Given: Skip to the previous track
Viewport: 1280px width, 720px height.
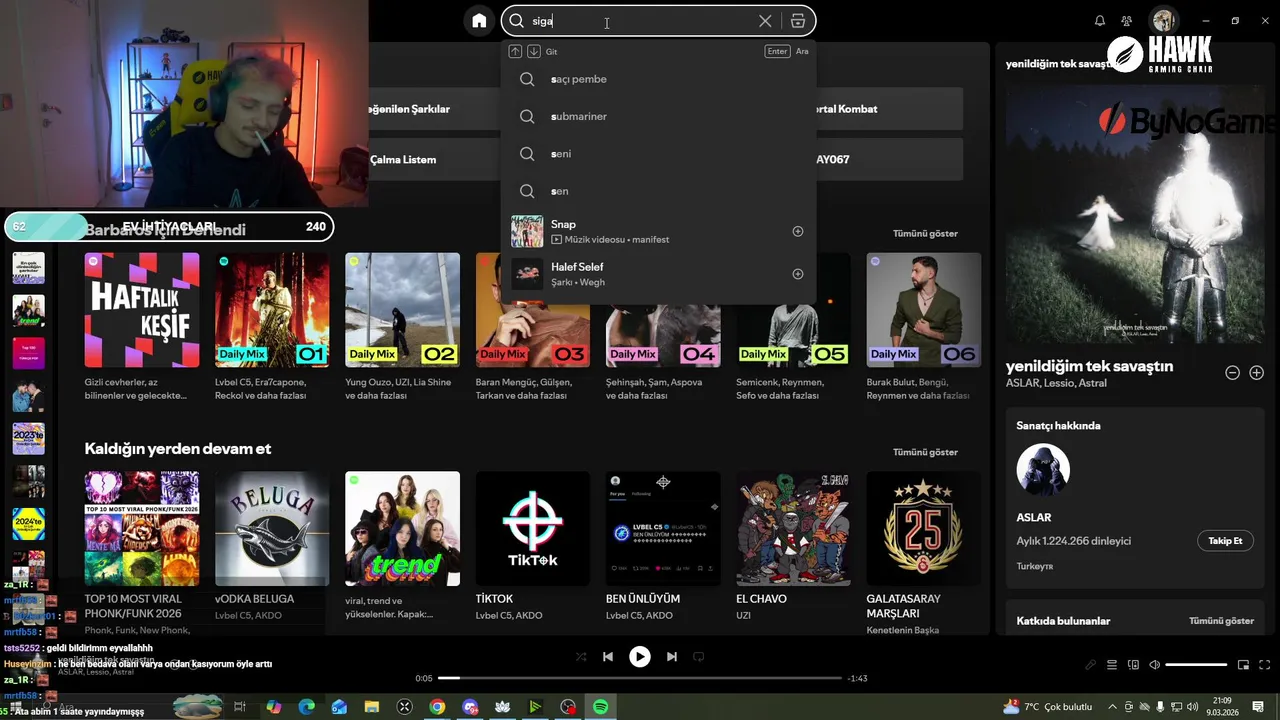Looking at the screenshot, I should 608,657.
